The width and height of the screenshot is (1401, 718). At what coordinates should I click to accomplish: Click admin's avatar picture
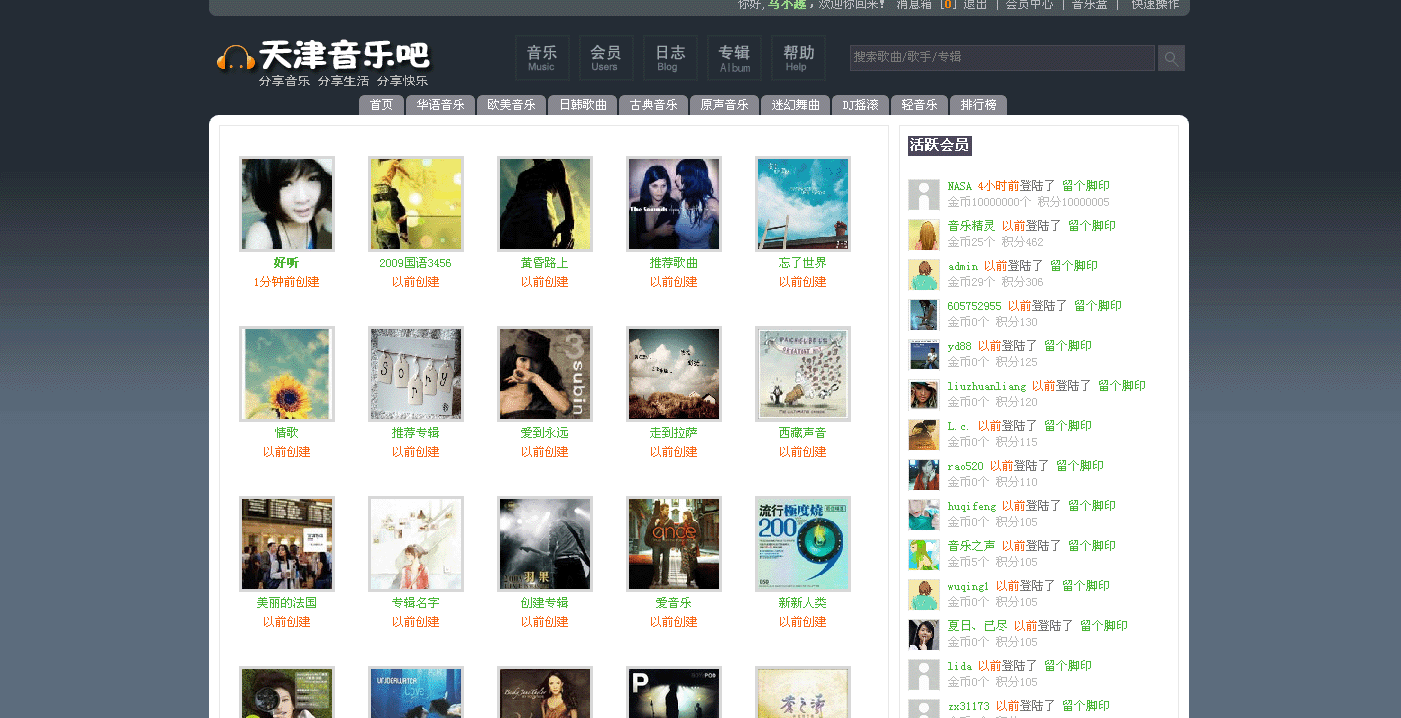coord(924,274)
